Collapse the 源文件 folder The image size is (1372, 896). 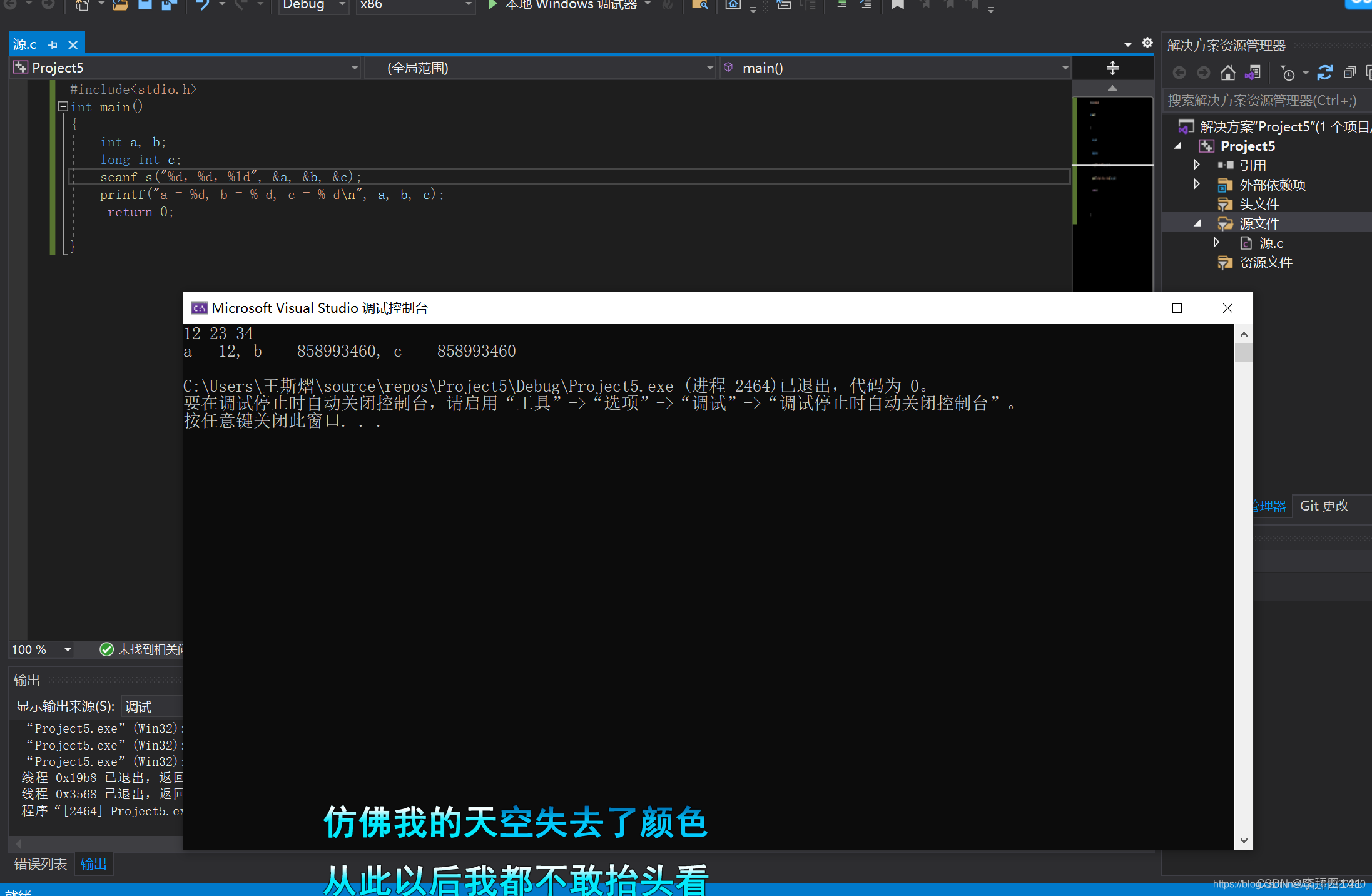click(x=1197, y=223)
